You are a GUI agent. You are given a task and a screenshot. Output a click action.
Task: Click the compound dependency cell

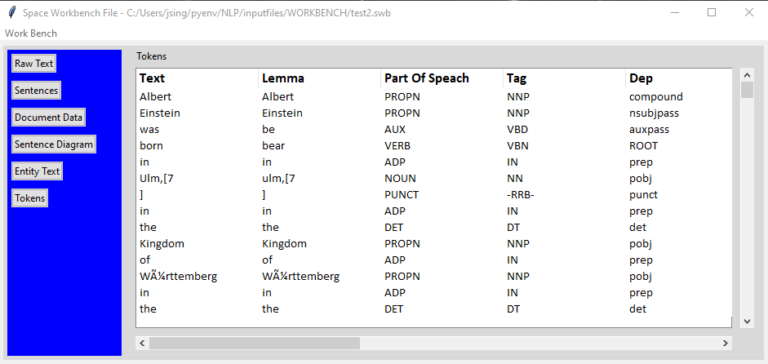656,97
